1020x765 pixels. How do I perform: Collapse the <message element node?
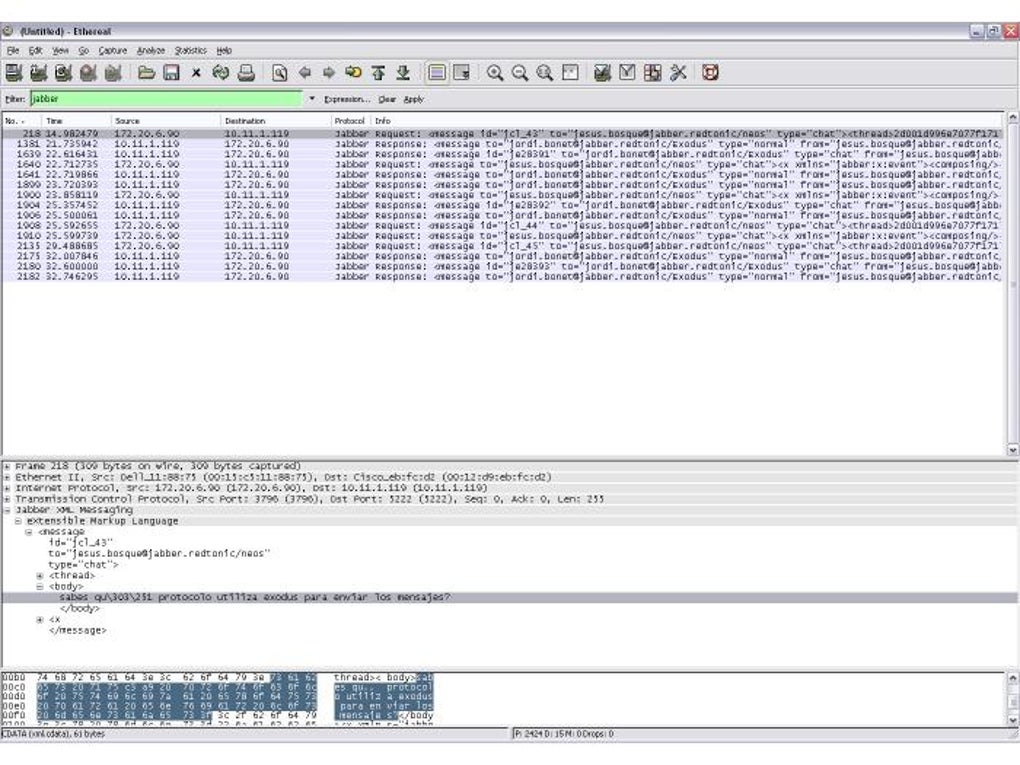point(29,532)
